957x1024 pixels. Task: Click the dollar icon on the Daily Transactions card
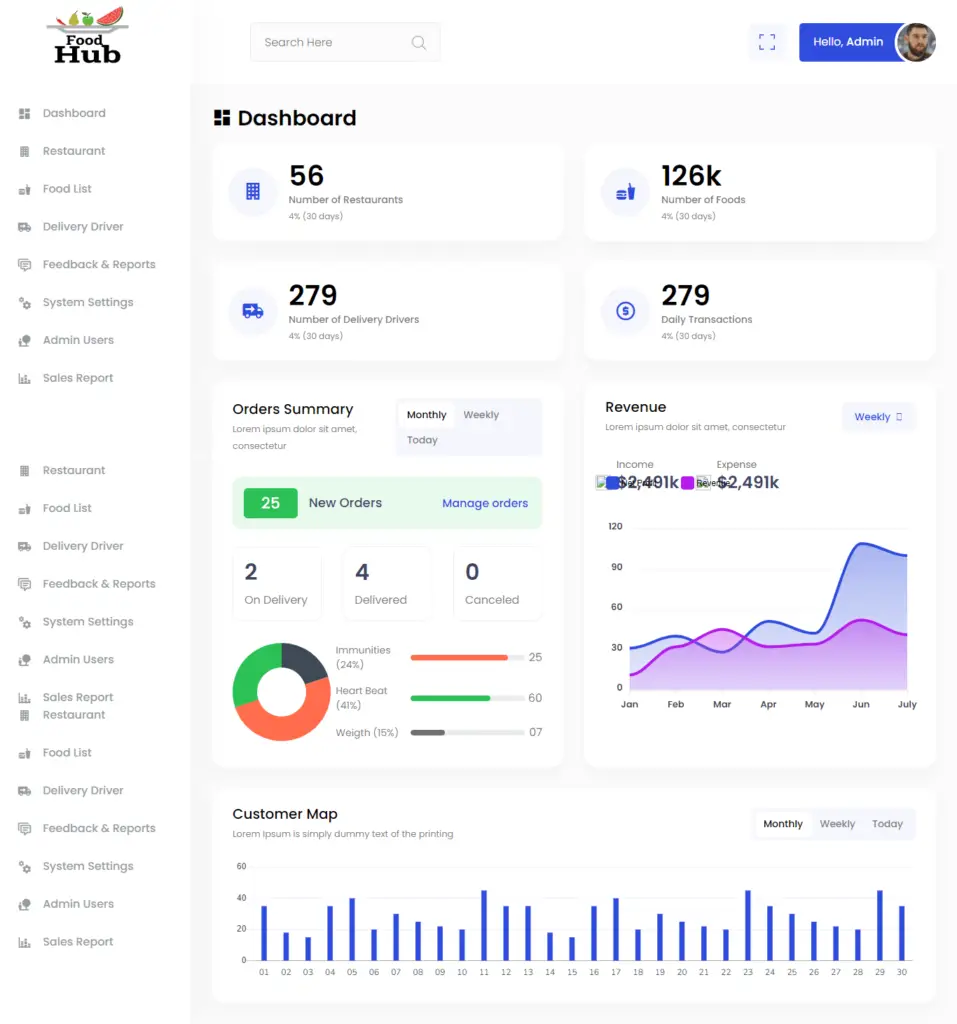click(625, 311)
